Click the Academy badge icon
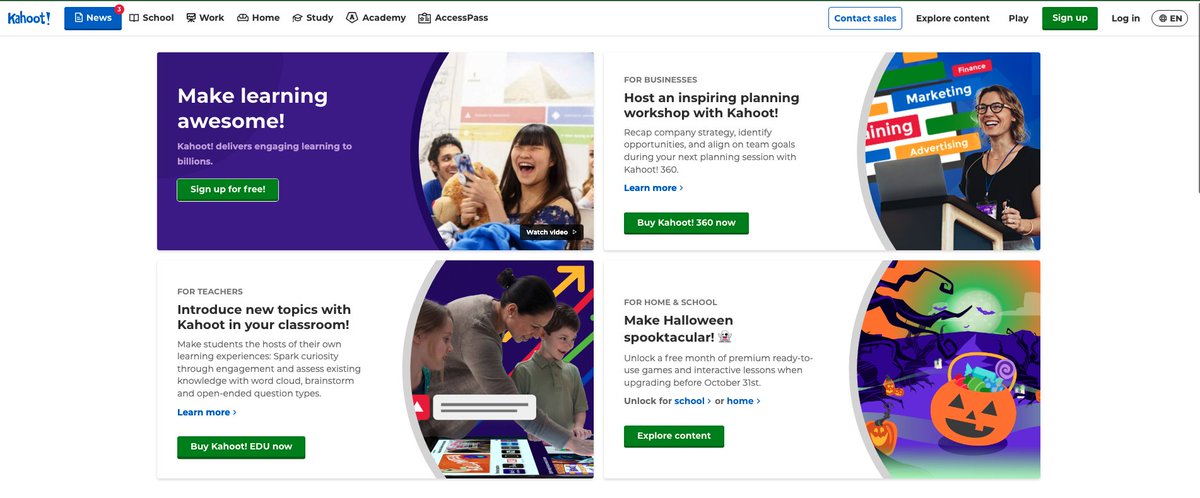The height and width of the screenshot is (498, 1200). pyautogui.click(x=352, y=18)
